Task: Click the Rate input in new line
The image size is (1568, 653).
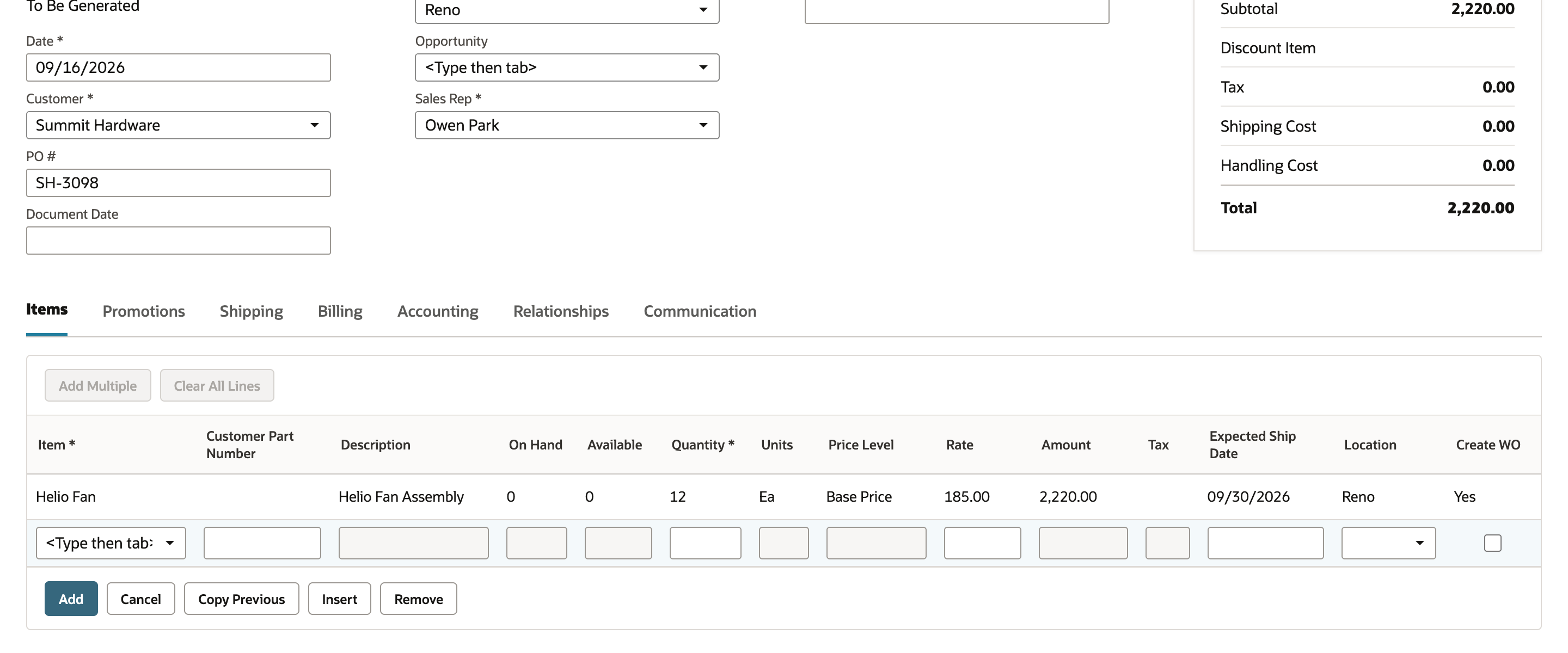Action: point(982,542)
